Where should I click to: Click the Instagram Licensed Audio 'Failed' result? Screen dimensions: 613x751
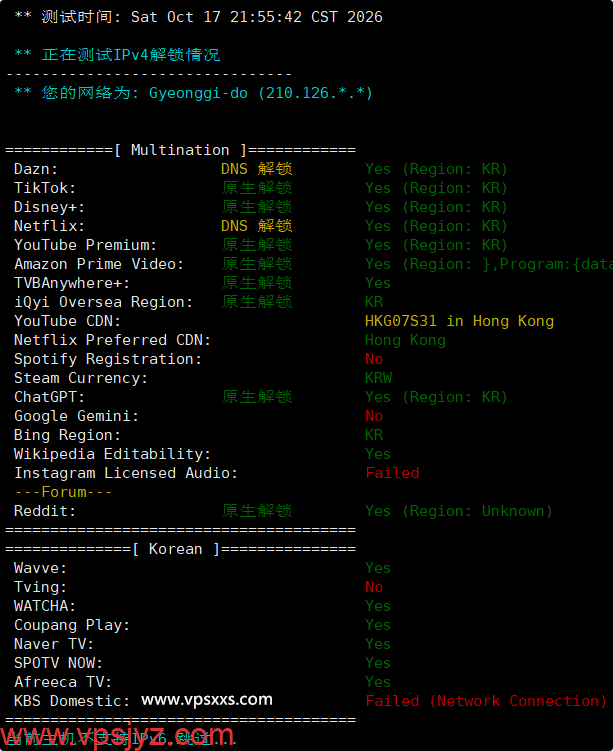(x=392, y=473)
